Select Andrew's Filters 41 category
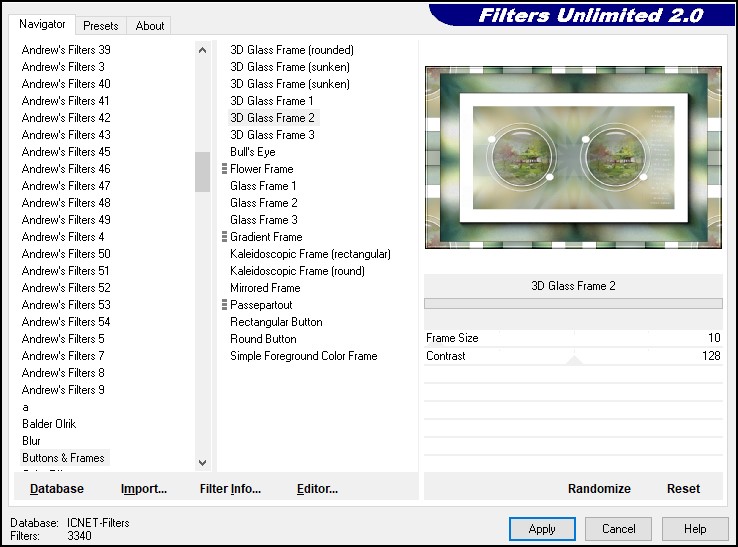 (65, 101)
